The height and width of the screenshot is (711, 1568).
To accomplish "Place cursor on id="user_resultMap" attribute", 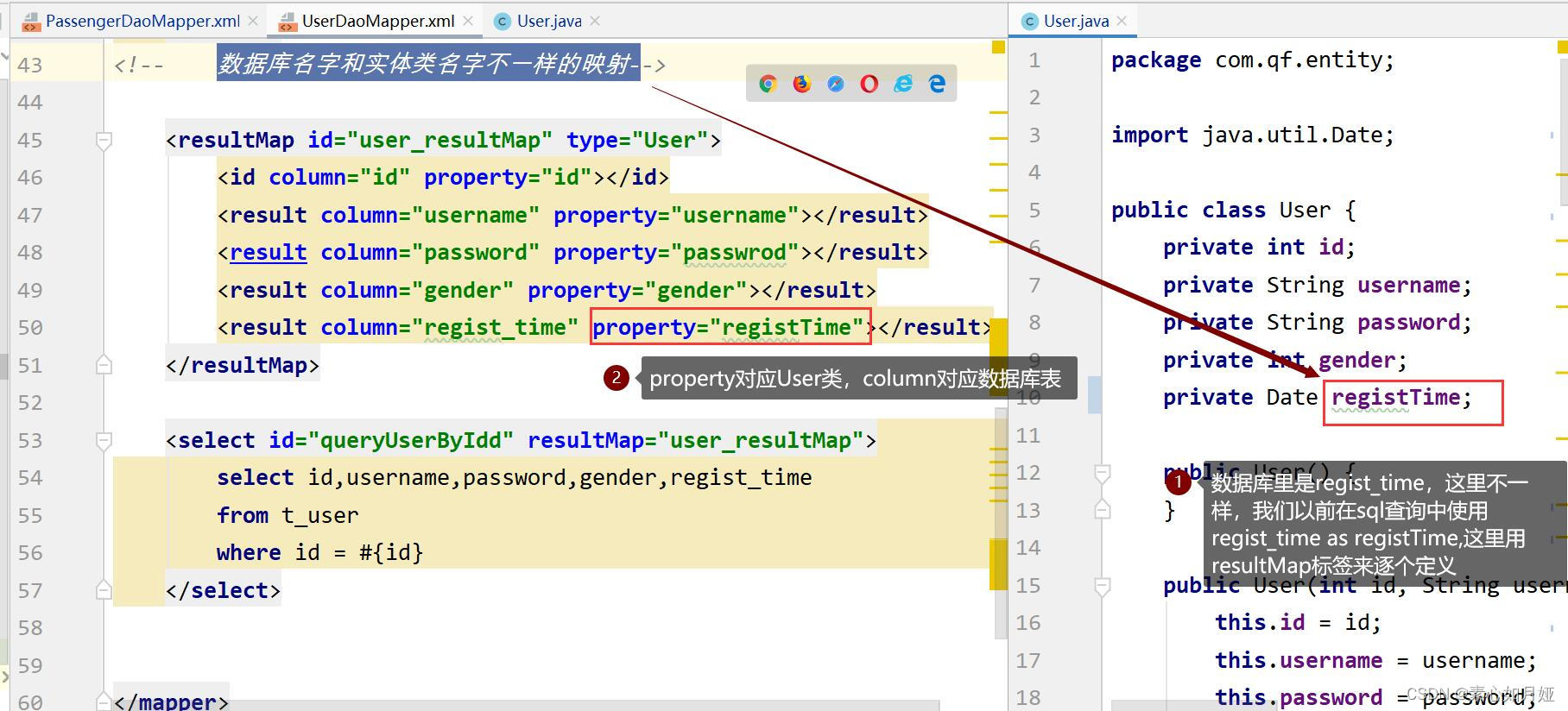I will 429,140.
